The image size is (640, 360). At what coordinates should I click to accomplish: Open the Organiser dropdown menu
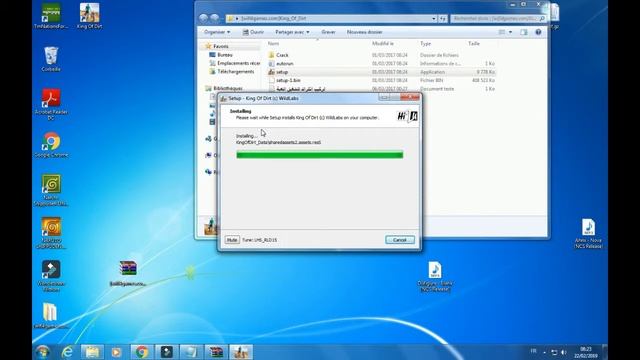pos(217,32)
